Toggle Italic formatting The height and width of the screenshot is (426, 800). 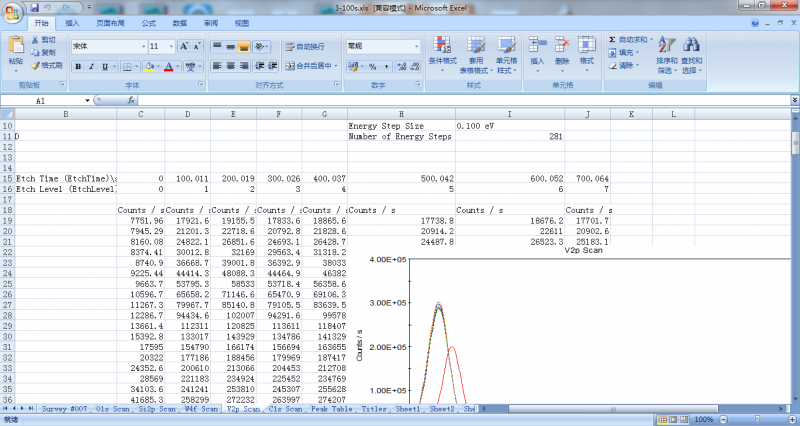point(91,67)
